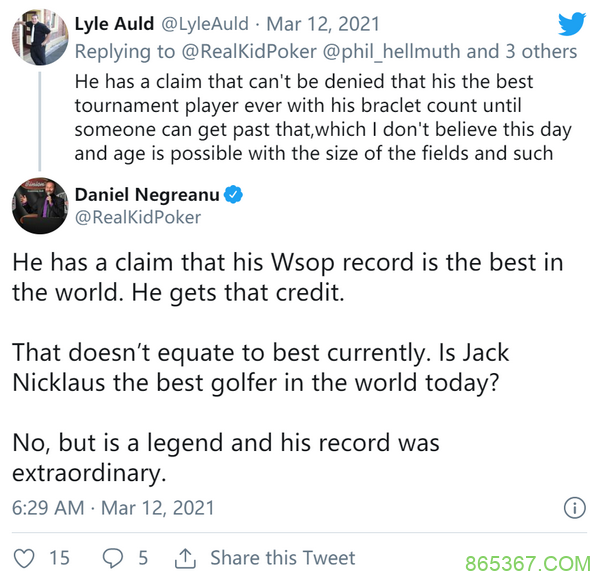This screenshot has width=600, height=579.
Task: Open the @LyleAuld handle link
Action: (205, 24)
